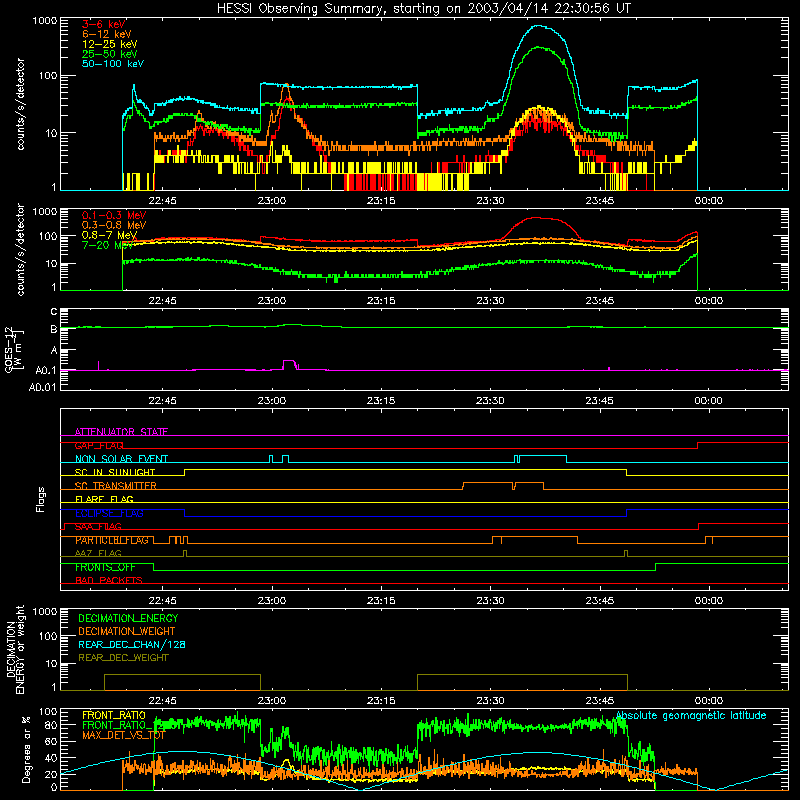Click counts/s/detector label of top plot
800x800 pixels.
[20, 104]
